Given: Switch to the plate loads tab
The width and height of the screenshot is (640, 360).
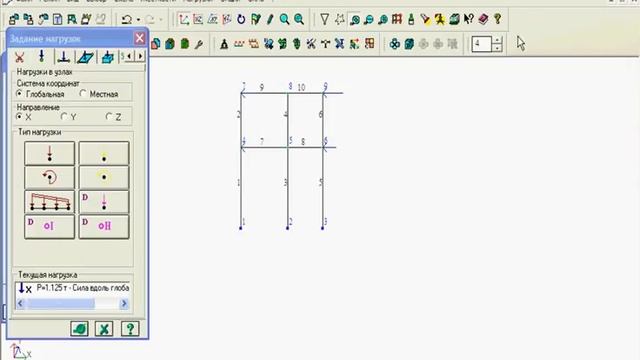Looking at the screenshot, I should pyautogui.click(x=85, y=57).
